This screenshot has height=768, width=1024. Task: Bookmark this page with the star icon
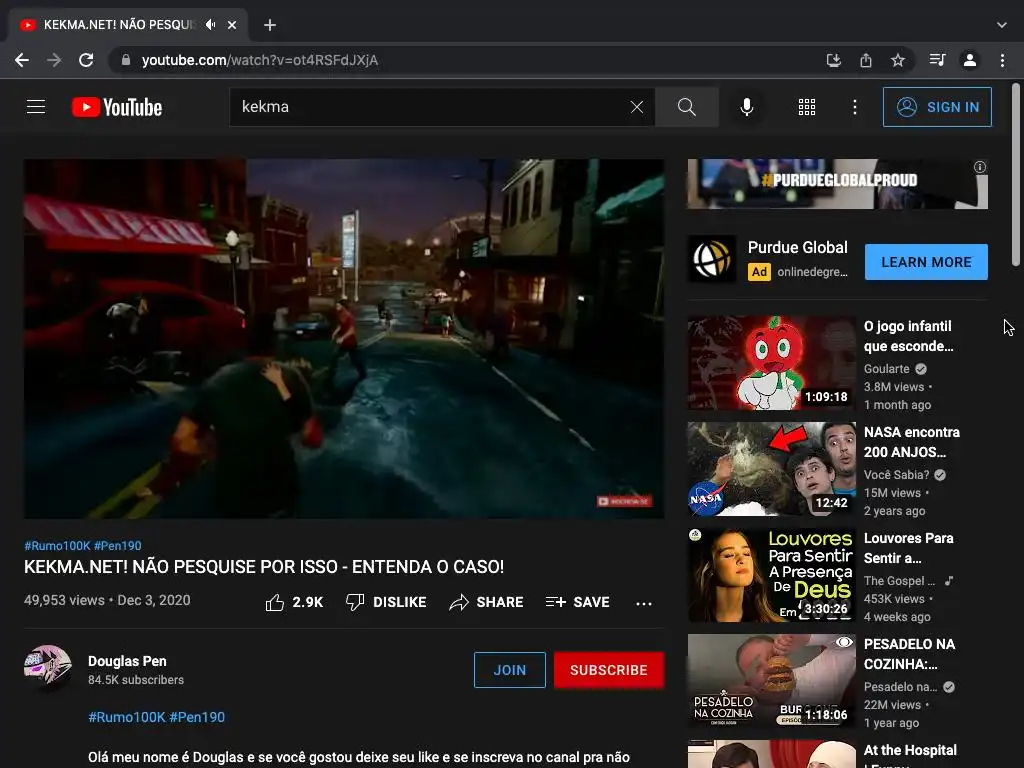(x=897, y=60)
